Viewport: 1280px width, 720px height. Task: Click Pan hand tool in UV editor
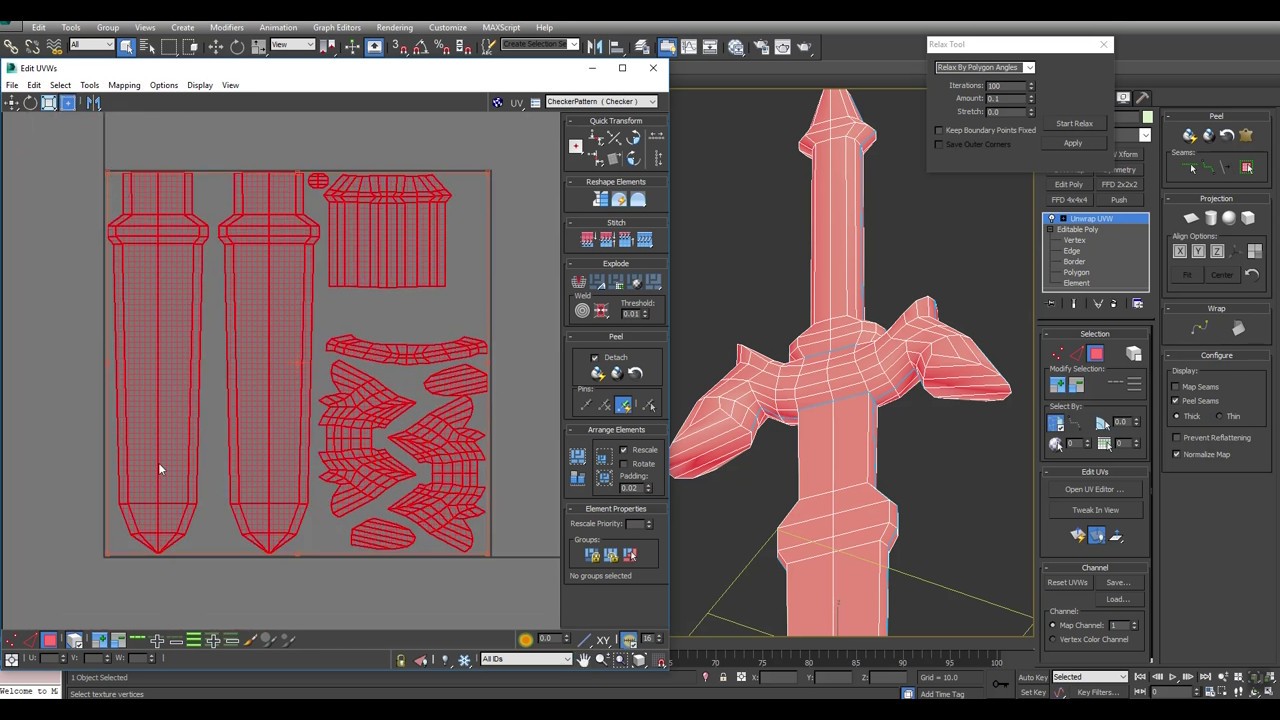[x=583, y=660]
